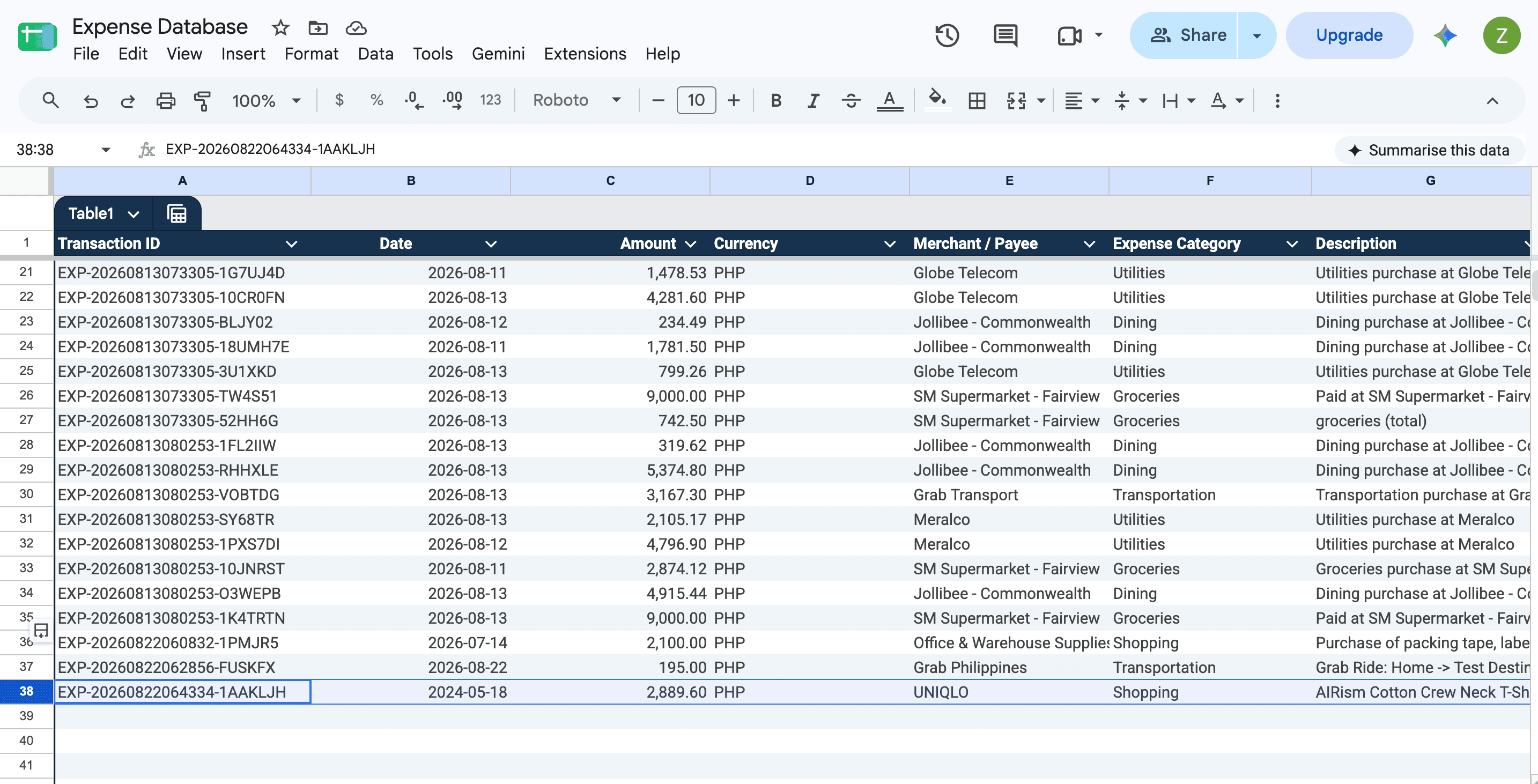
Task: Print the spreadsheet with the printer icon
Action: pyautogui.click(x=165, y=100)
